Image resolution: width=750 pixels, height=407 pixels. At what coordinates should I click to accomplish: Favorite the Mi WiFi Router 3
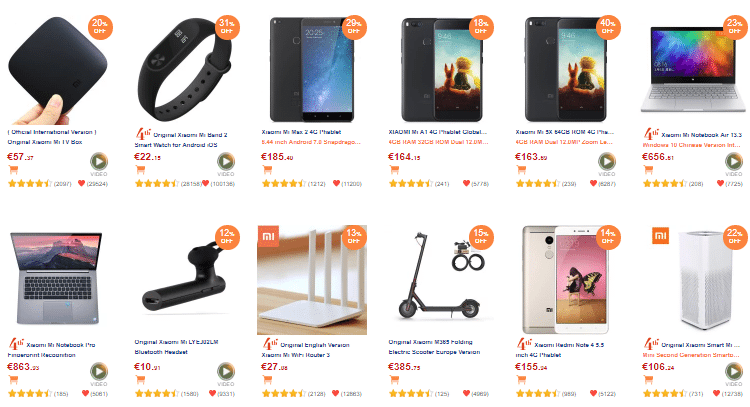click(335, 393)
